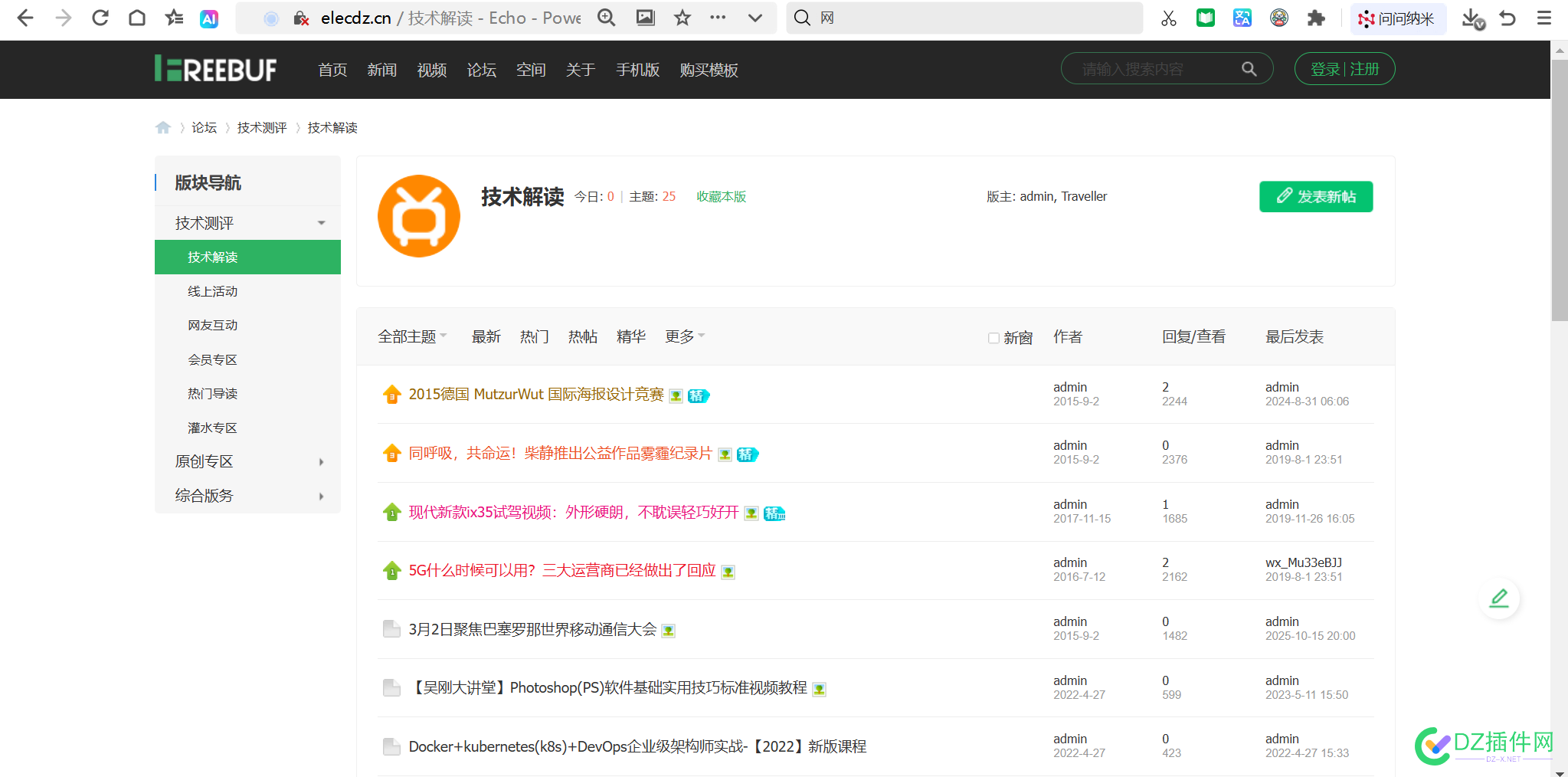Open the 全部主题 filter dropdown
The width and height of the screenshot is (1568, 777).
pyautogui.click(x=412, y=336)
